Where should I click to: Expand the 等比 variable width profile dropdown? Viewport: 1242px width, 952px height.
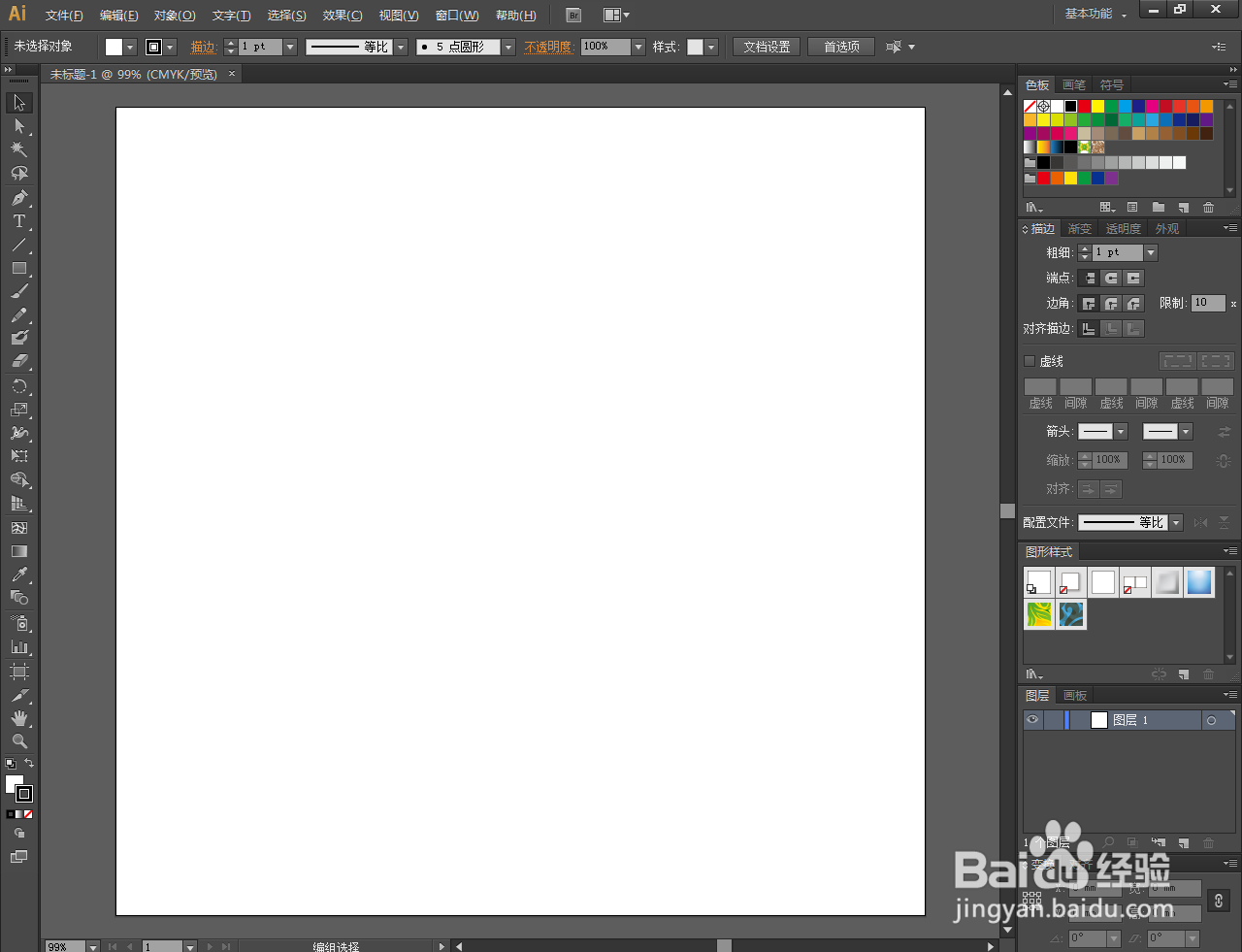(401, 47)
